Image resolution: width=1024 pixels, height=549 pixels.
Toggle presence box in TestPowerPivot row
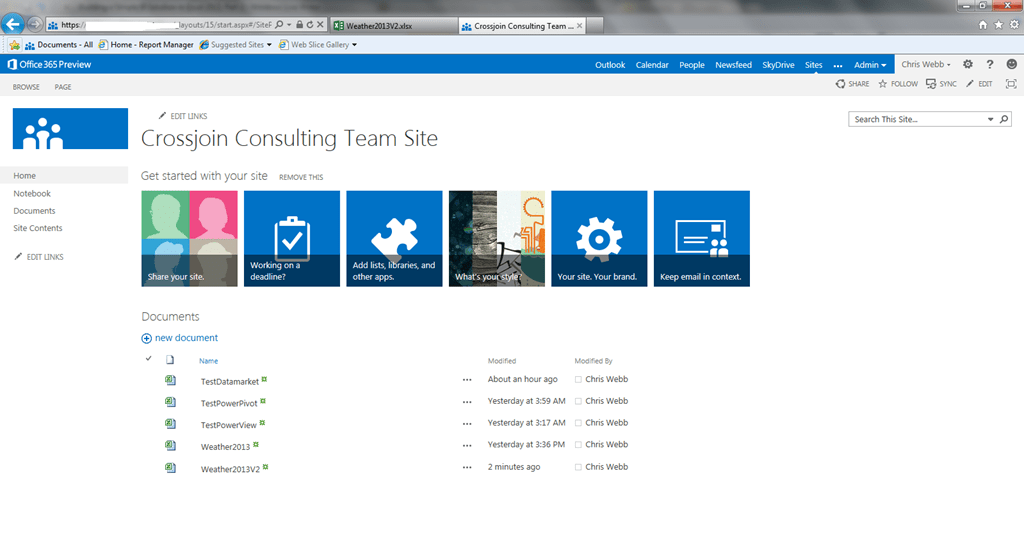click(578, 401)
